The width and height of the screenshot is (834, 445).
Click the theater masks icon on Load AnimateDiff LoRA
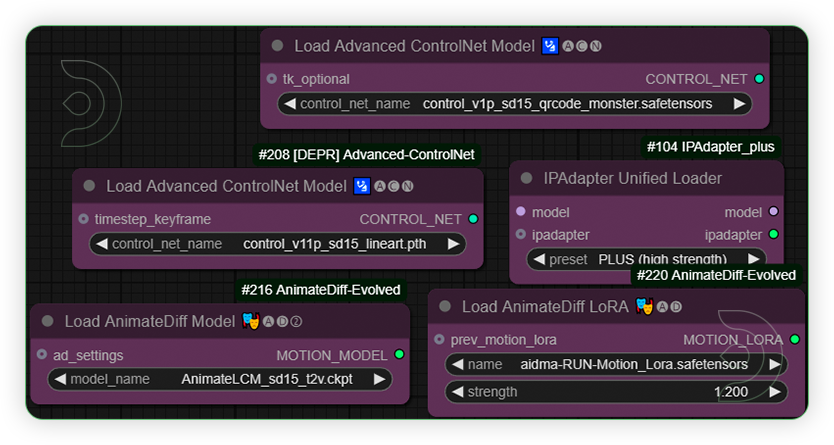point(644,306)
